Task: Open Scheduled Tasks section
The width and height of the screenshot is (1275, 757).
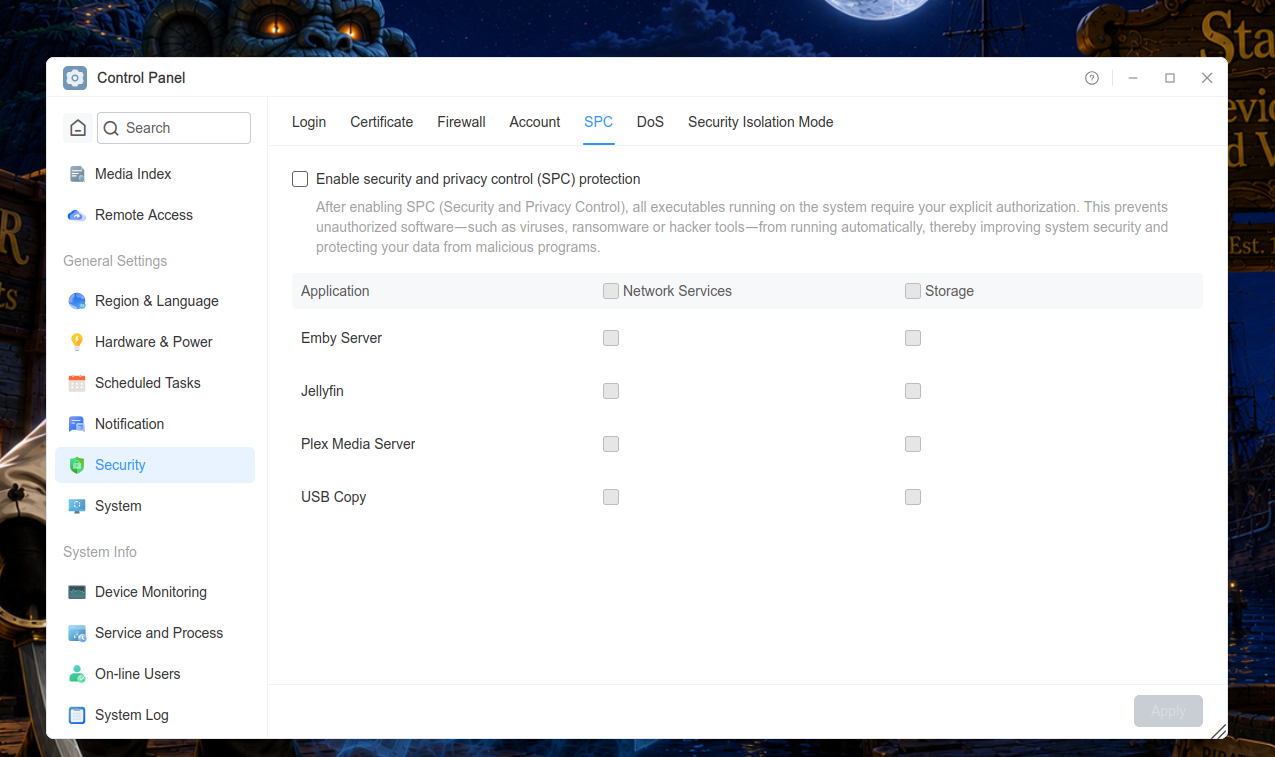Action: click(x=155, y=383)
